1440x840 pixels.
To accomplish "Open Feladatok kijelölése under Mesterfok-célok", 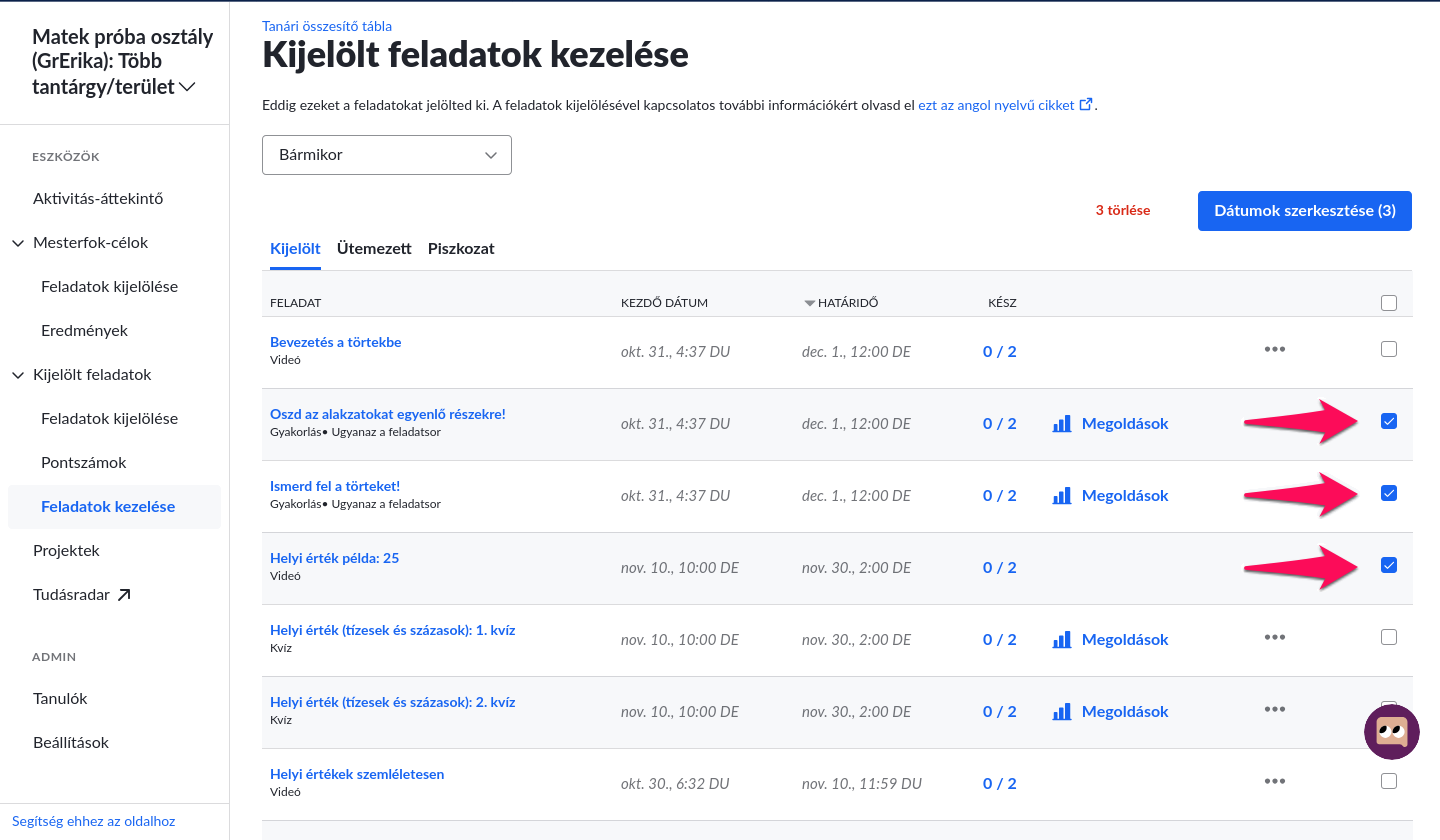I will pyautogui.click(x=109, y=287).
